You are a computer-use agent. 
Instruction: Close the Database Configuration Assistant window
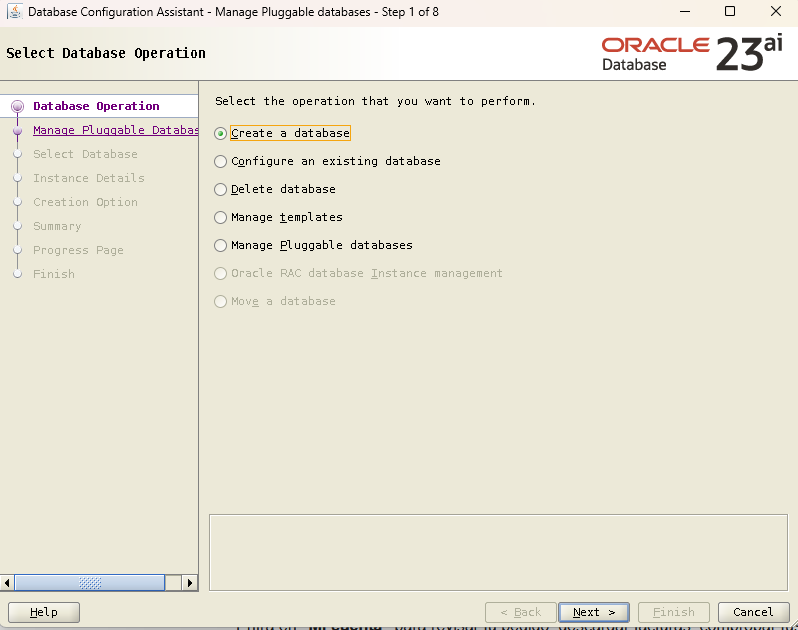776,12
